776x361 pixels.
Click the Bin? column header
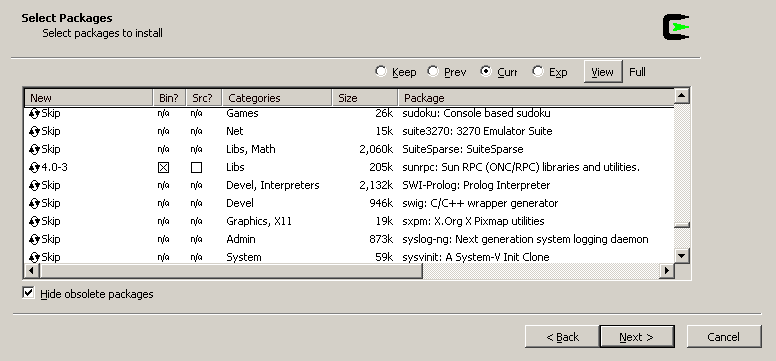[169, 98]
